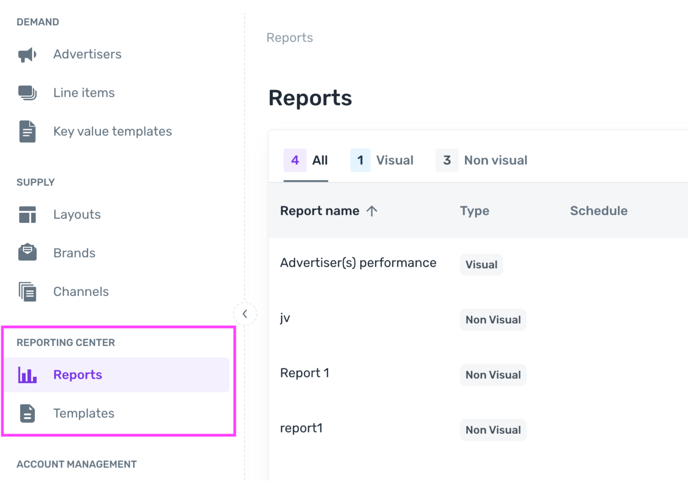Click the Advertisers megaphone icon
Screen dimensions: 688x495
click(27, 55)
